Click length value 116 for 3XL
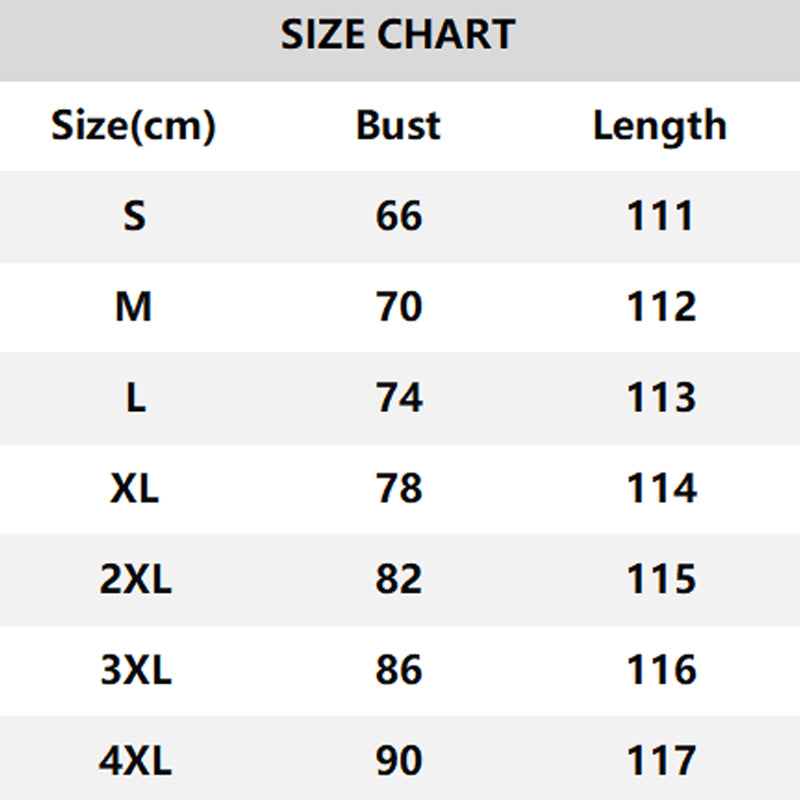Screen dimensions: 800x800 (x=660, y=670)
